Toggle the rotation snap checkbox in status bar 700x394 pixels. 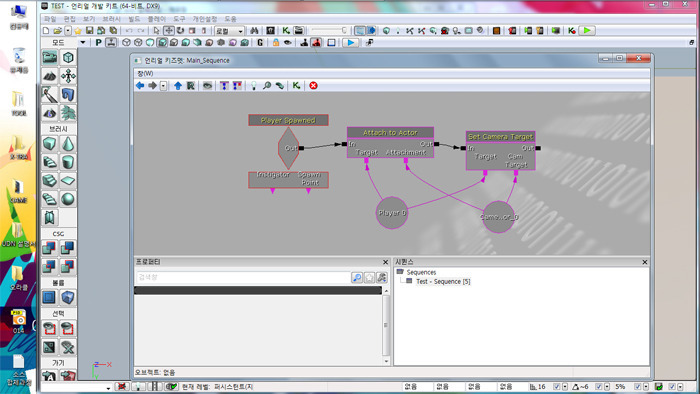pos(599,387)
